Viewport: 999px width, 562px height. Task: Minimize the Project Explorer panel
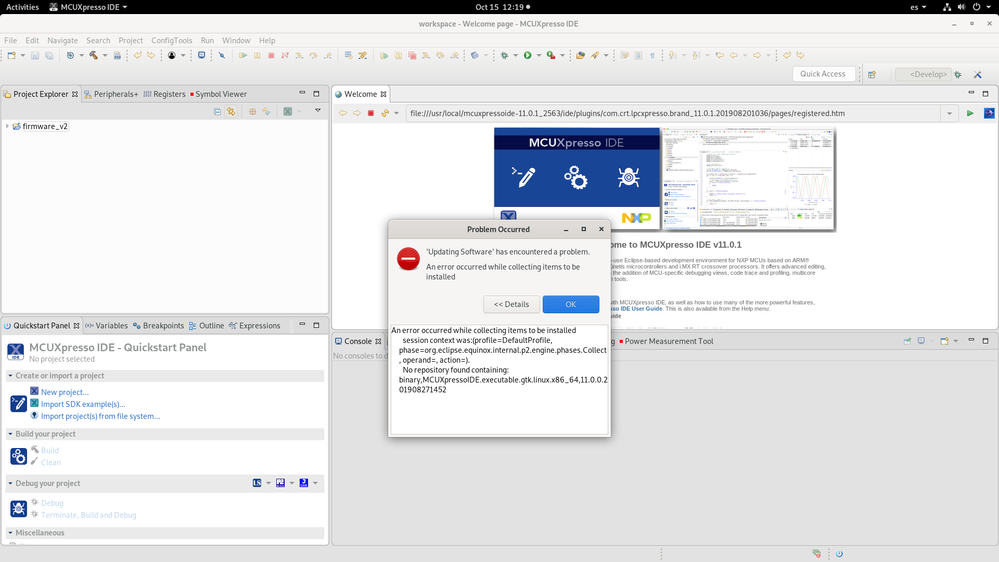click(302, 94)
